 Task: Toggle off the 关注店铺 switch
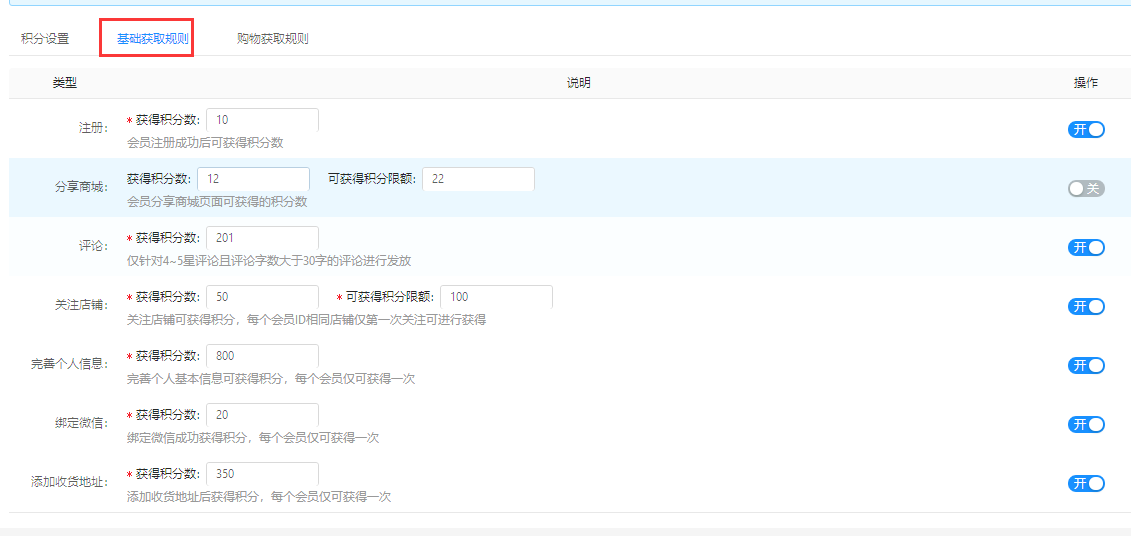coord(1086,306)
